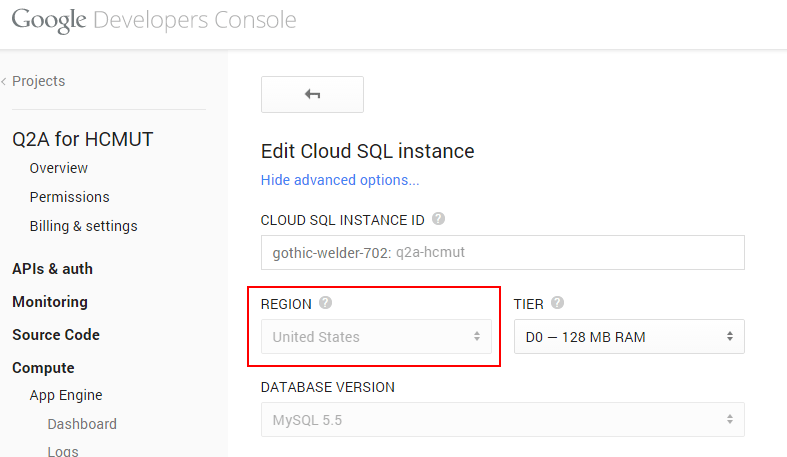Expand Source Code section
The image size is (787, 457).
[56, 335]
